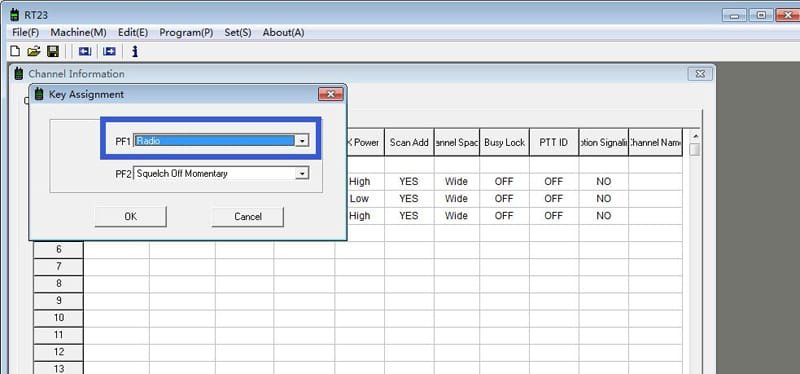Create a new file from toolbar

point(15,51)
